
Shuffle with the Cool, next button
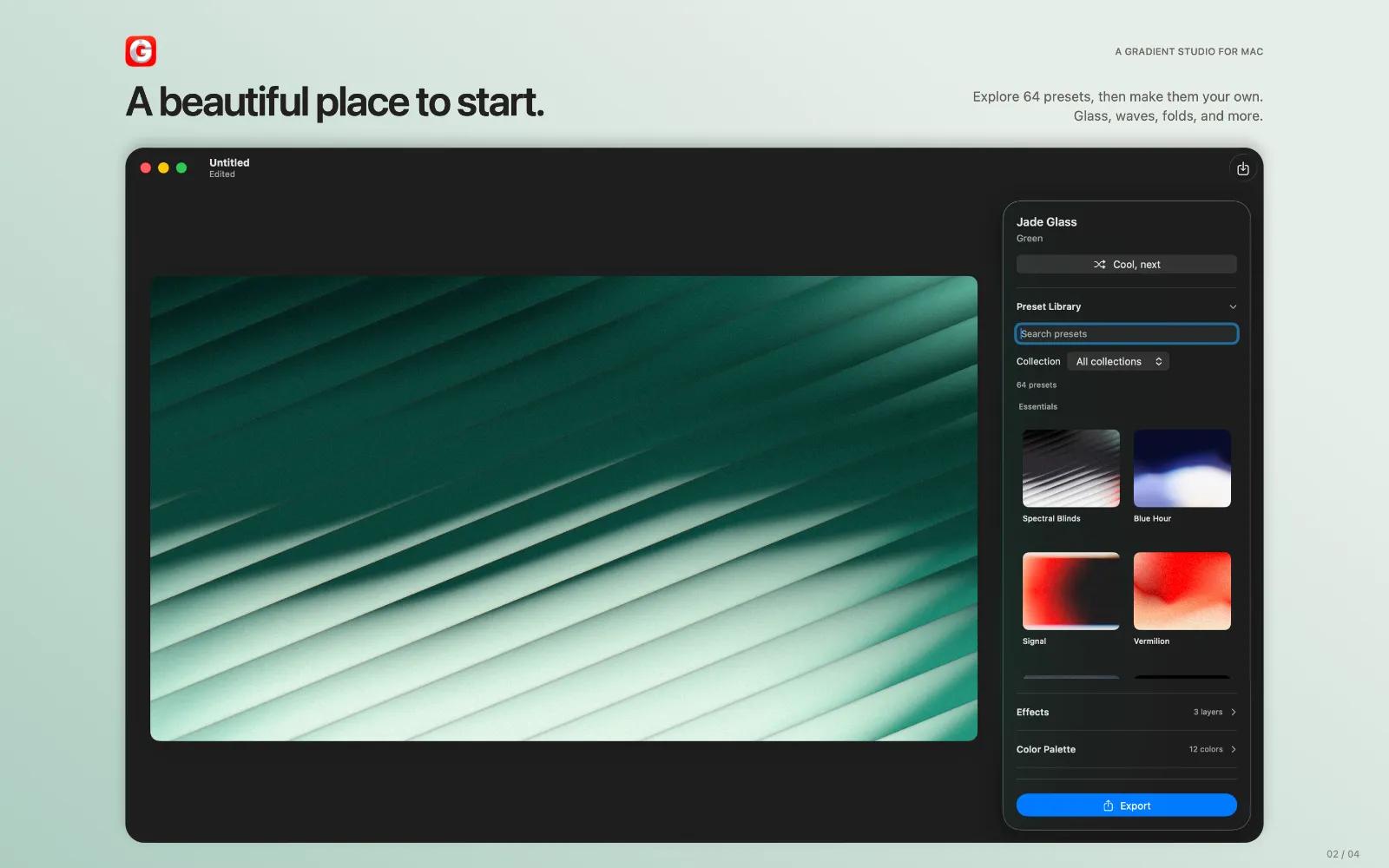[1126, 264]
